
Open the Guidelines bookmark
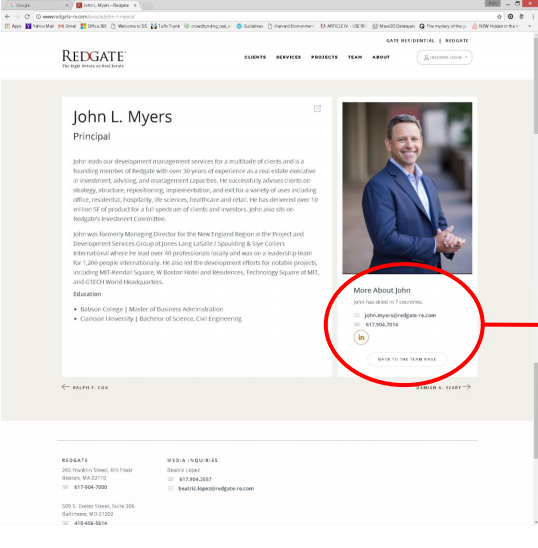click(250, 26)
